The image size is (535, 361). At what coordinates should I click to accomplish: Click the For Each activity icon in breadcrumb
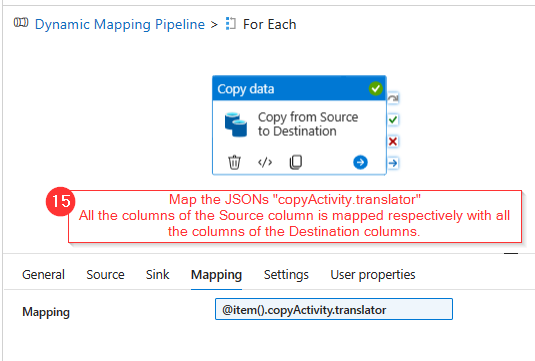tap(231, 24)
